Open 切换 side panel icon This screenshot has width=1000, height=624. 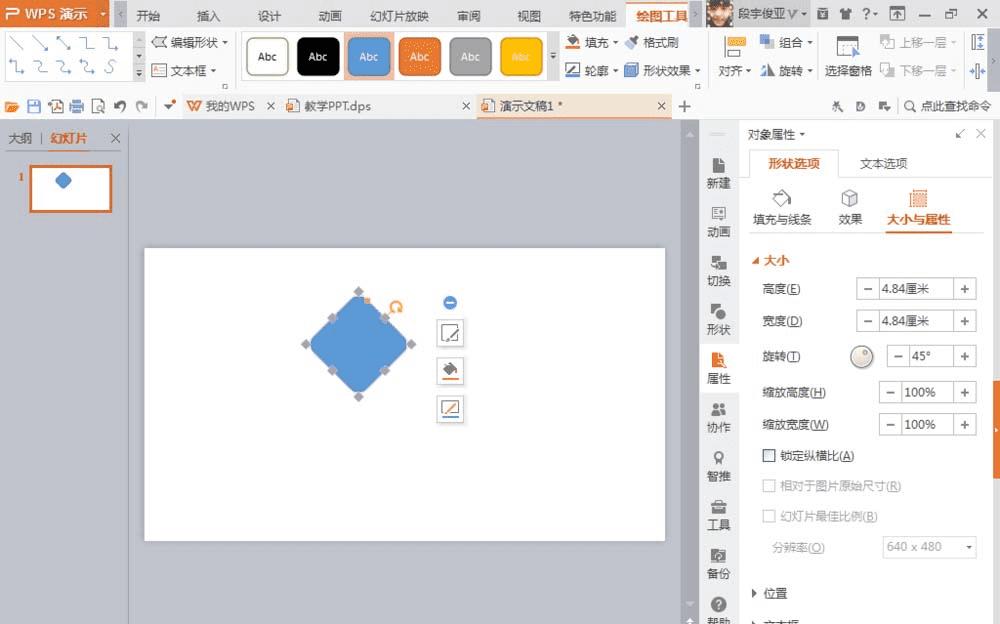point(718,271)
